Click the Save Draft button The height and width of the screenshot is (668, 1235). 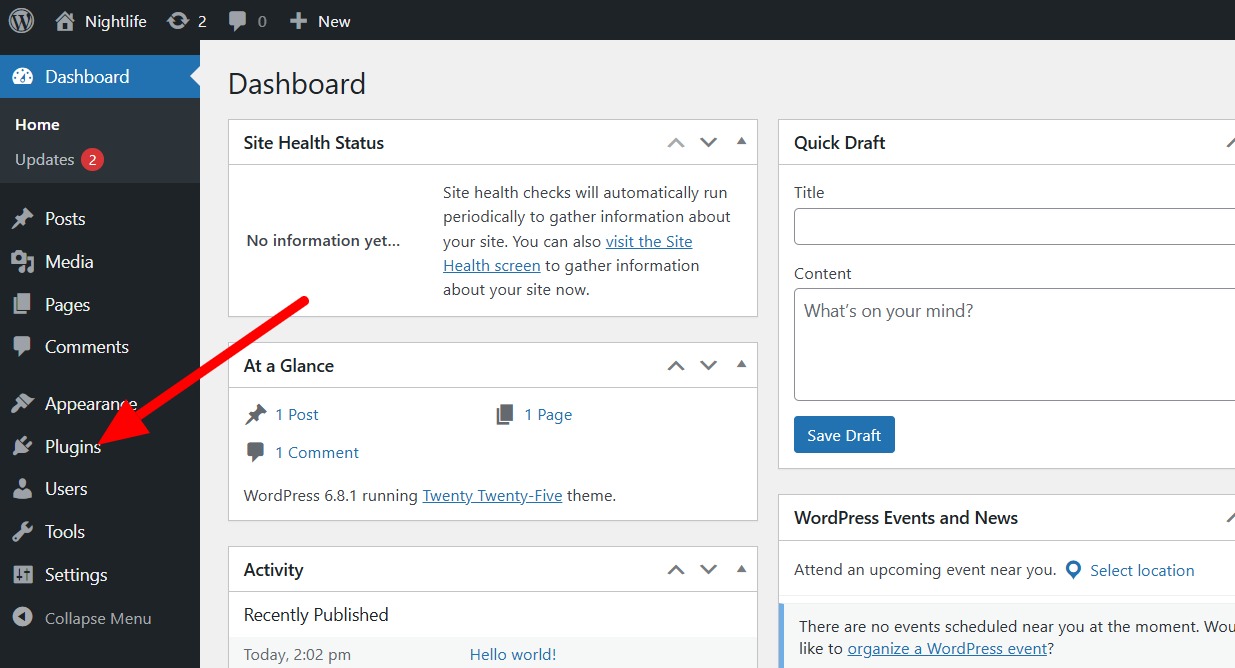click(844, 435)
